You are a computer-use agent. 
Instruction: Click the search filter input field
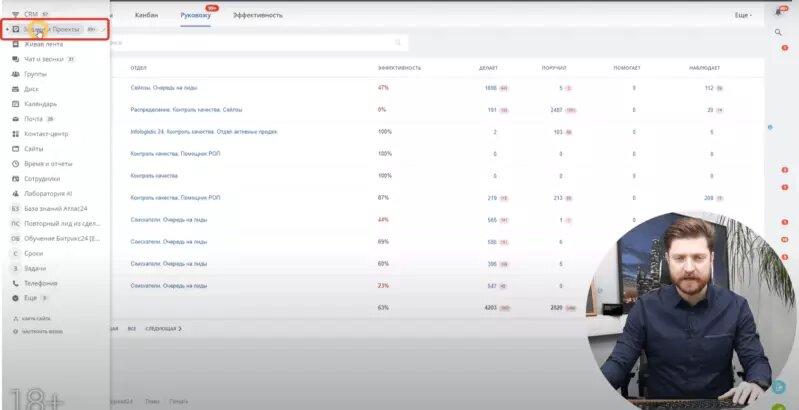[259, 43]
